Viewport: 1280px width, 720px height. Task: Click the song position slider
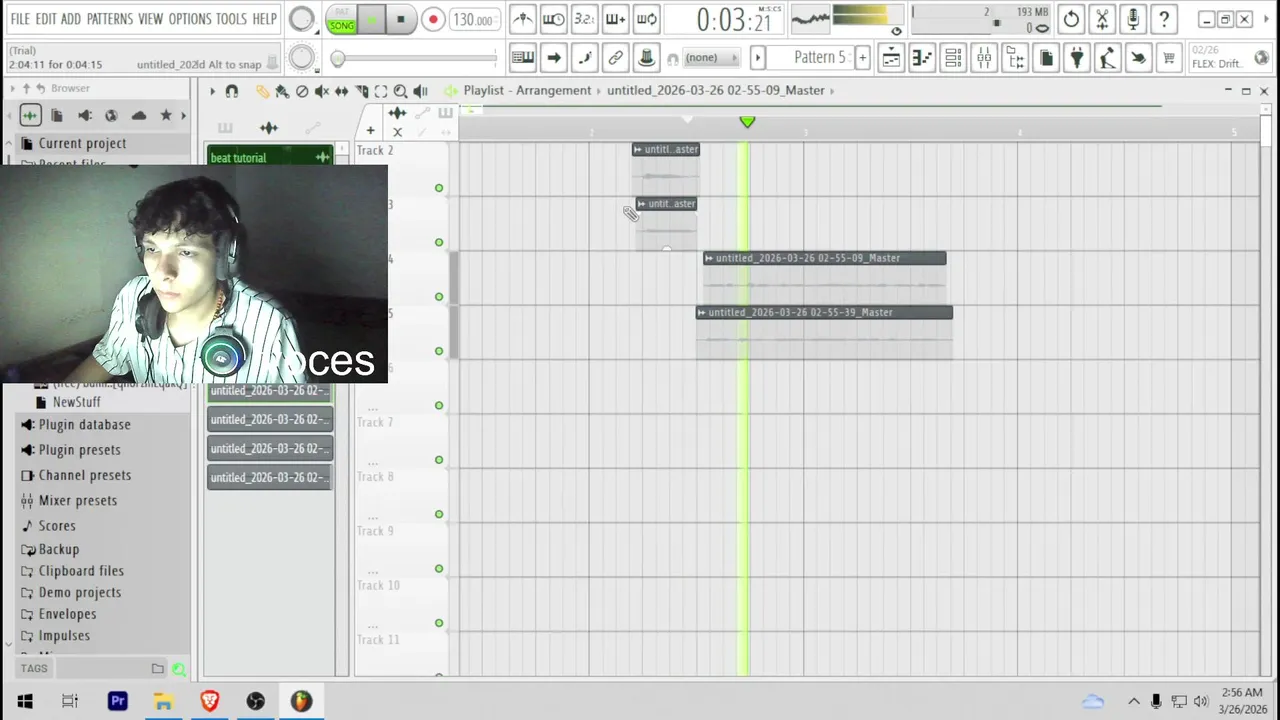pos(415,59)
